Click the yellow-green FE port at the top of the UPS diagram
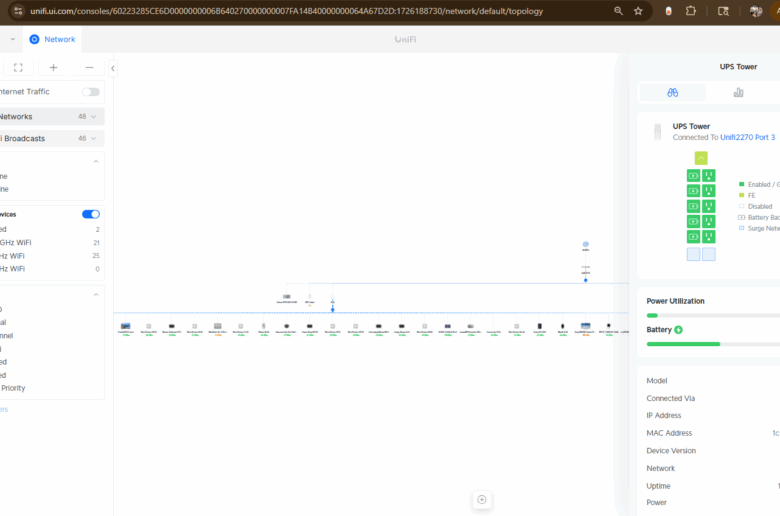Screen dimensions: 780x516 point(701,158)
